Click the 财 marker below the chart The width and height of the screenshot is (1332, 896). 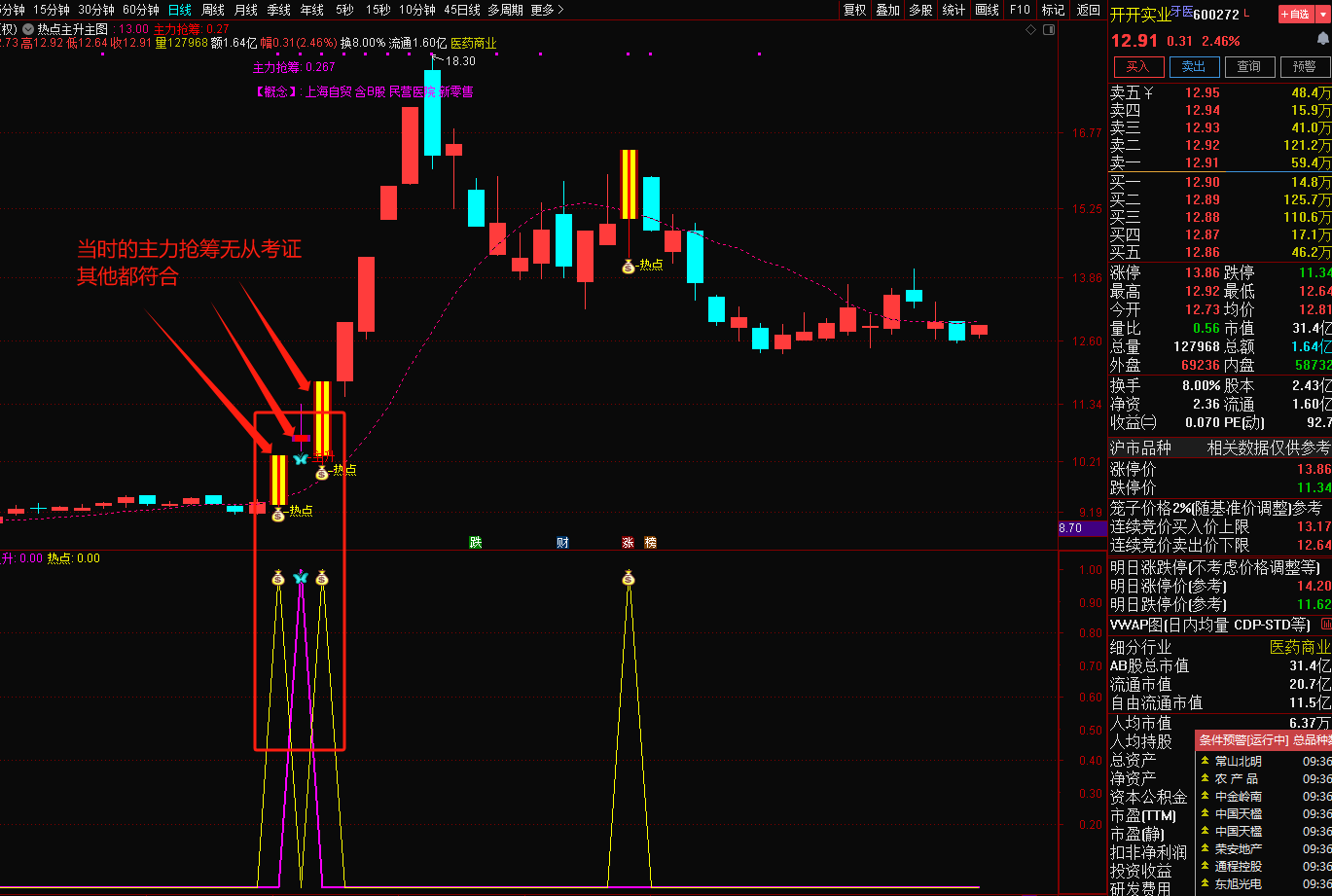[562, 542]
